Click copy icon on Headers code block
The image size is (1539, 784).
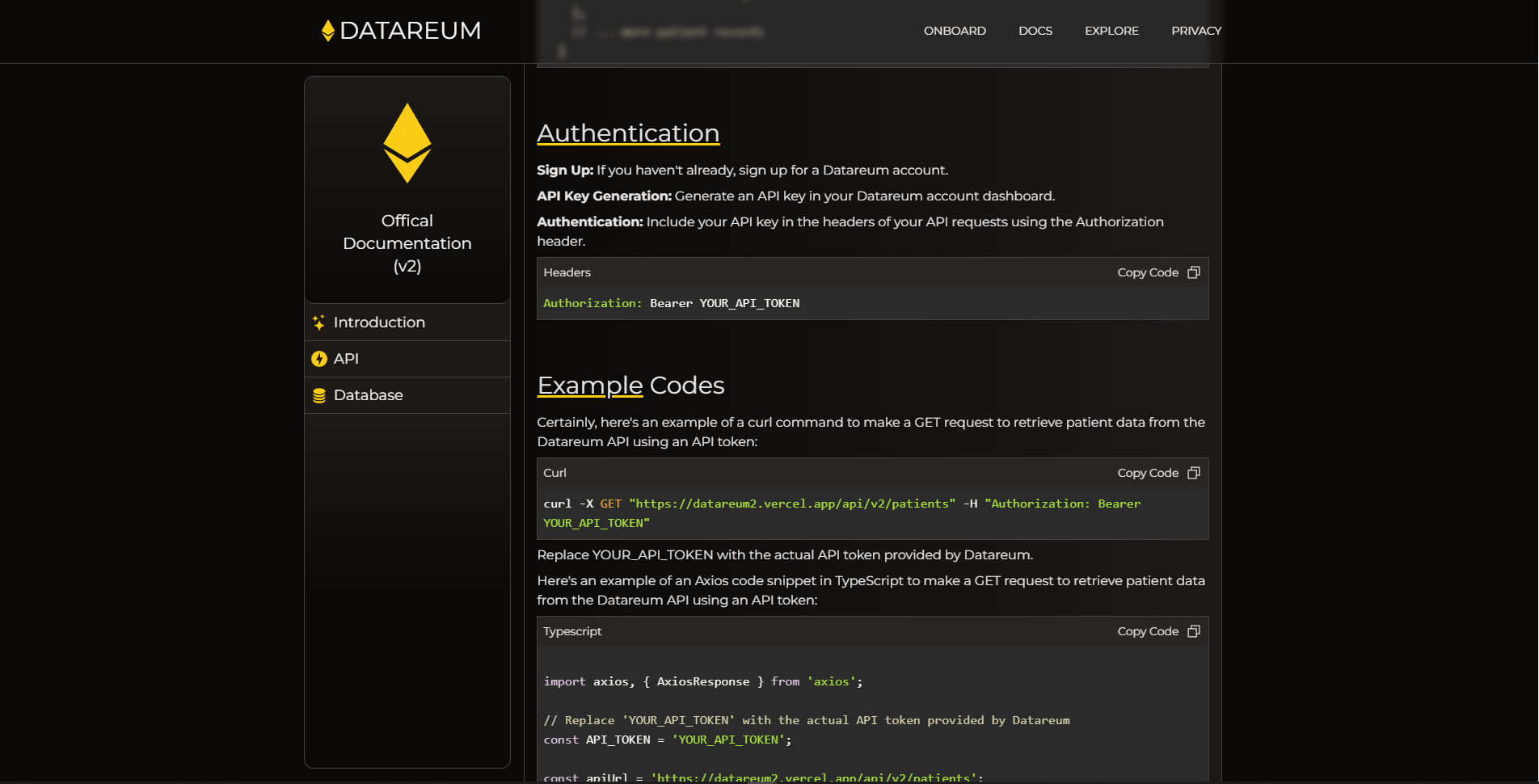pos(1194,272)
